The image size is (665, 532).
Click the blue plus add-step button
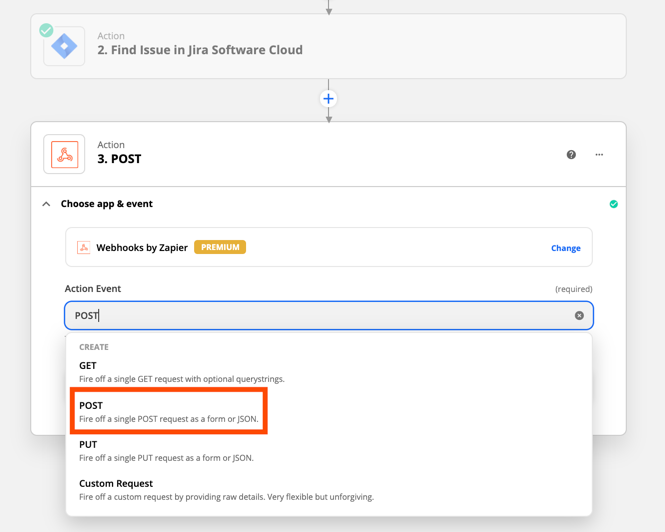328,99
